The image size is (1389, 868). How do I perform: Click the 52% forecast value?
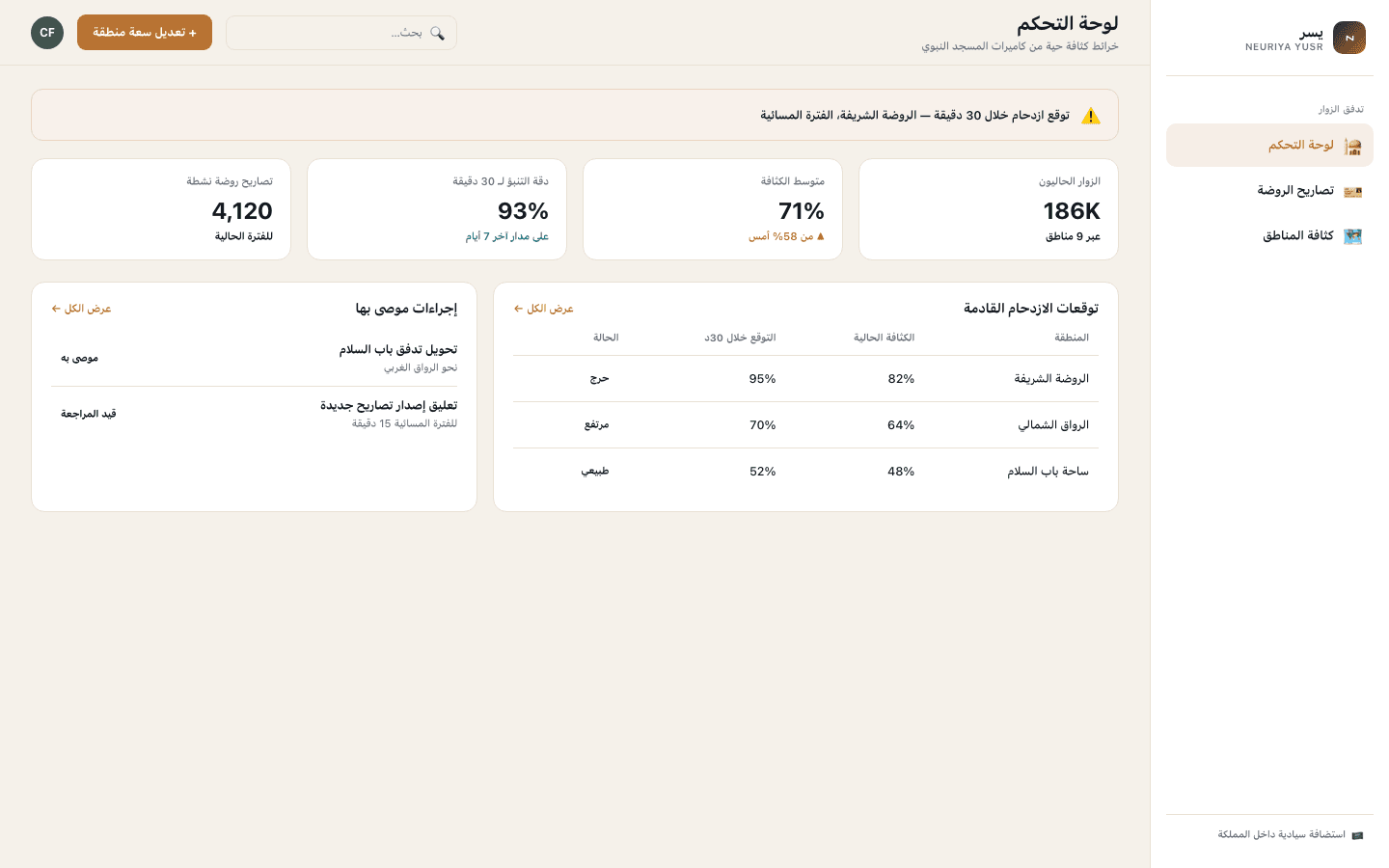tap(762, 472)
